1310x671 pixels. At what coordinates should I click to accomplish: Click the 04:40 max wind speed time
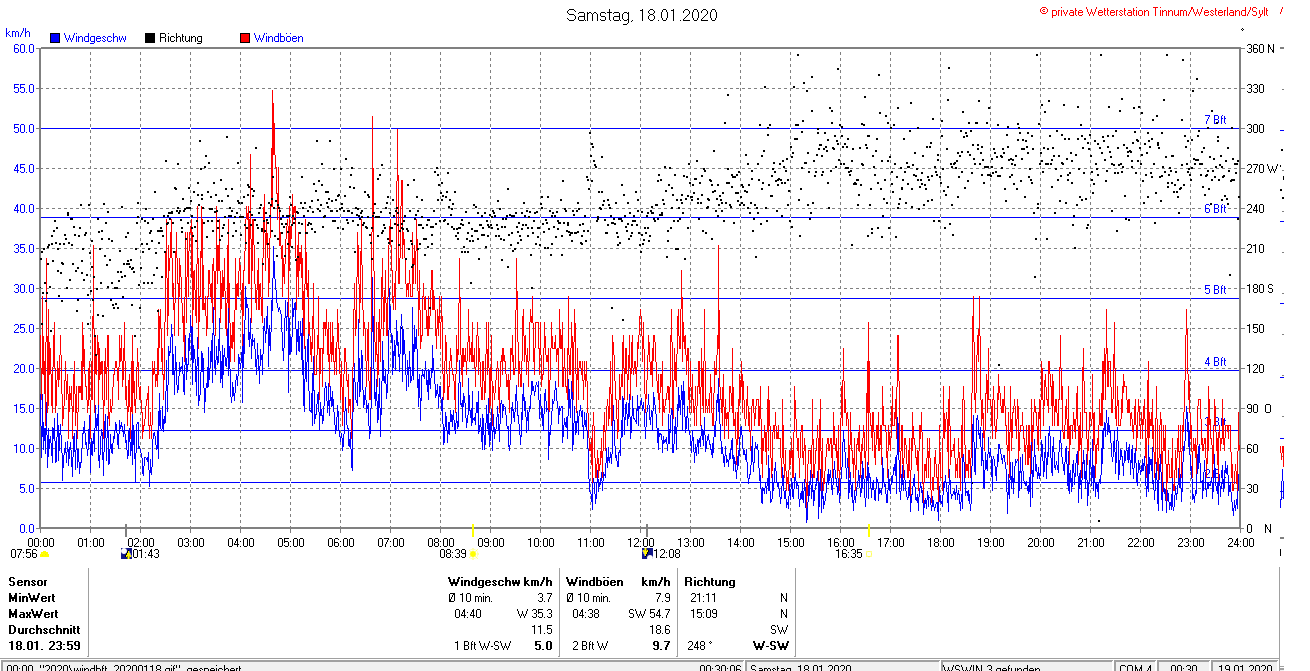469,614
